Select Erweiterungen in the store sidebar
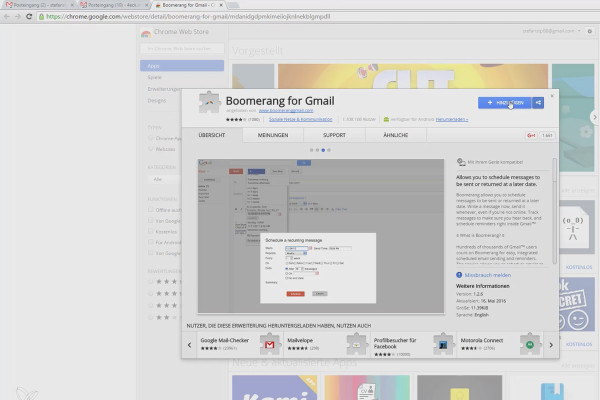 point(164,89)
